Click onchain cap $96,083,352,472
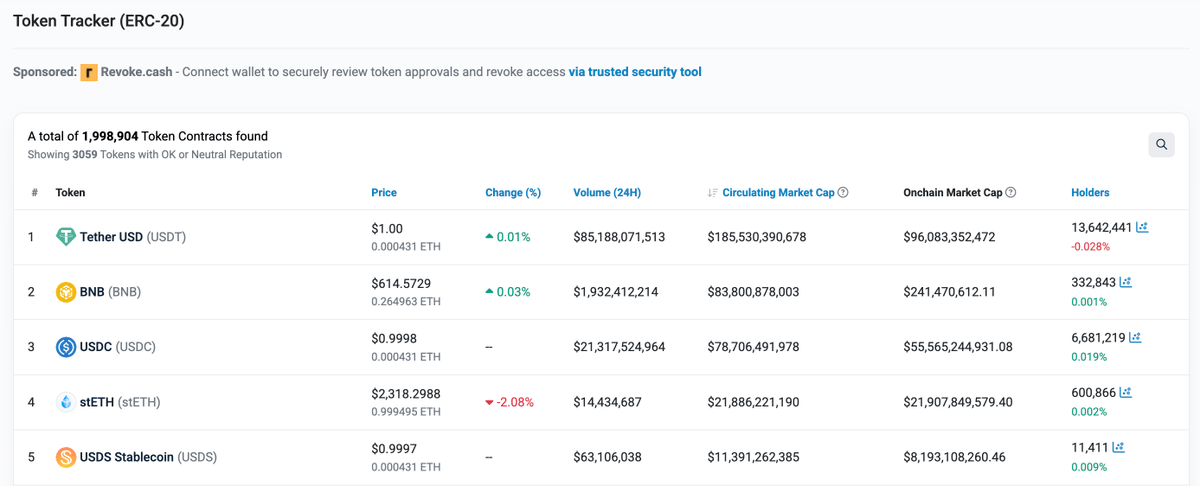 click(x=949, y=237)
